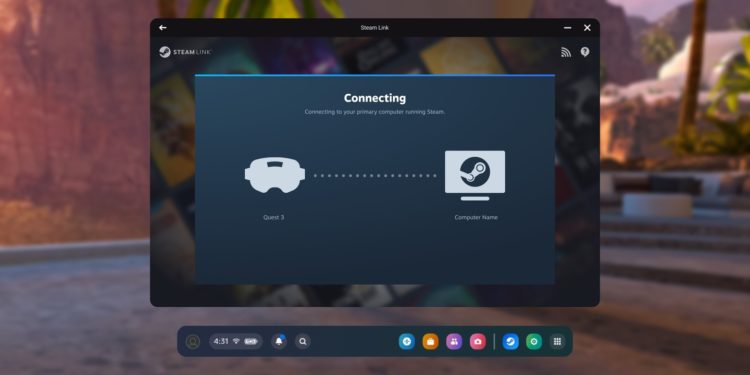The width and height of the screenshot is (750, 375).
Task: Click the Wi-Fi indicator in the dock
Action: (236, 342)
